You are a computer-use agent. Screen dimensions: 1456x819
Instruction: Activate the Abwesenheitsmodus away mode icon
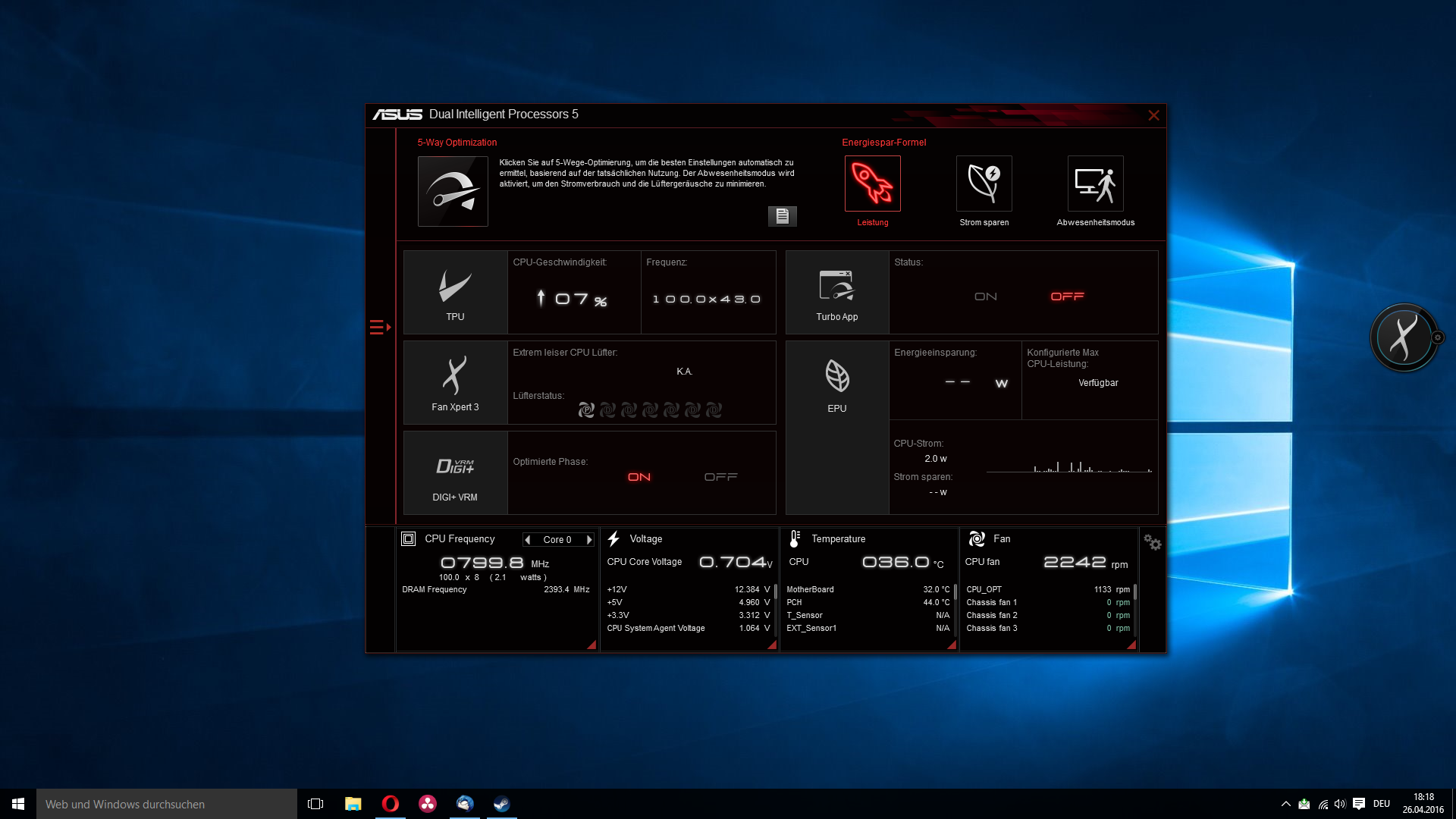[1095, 184]
